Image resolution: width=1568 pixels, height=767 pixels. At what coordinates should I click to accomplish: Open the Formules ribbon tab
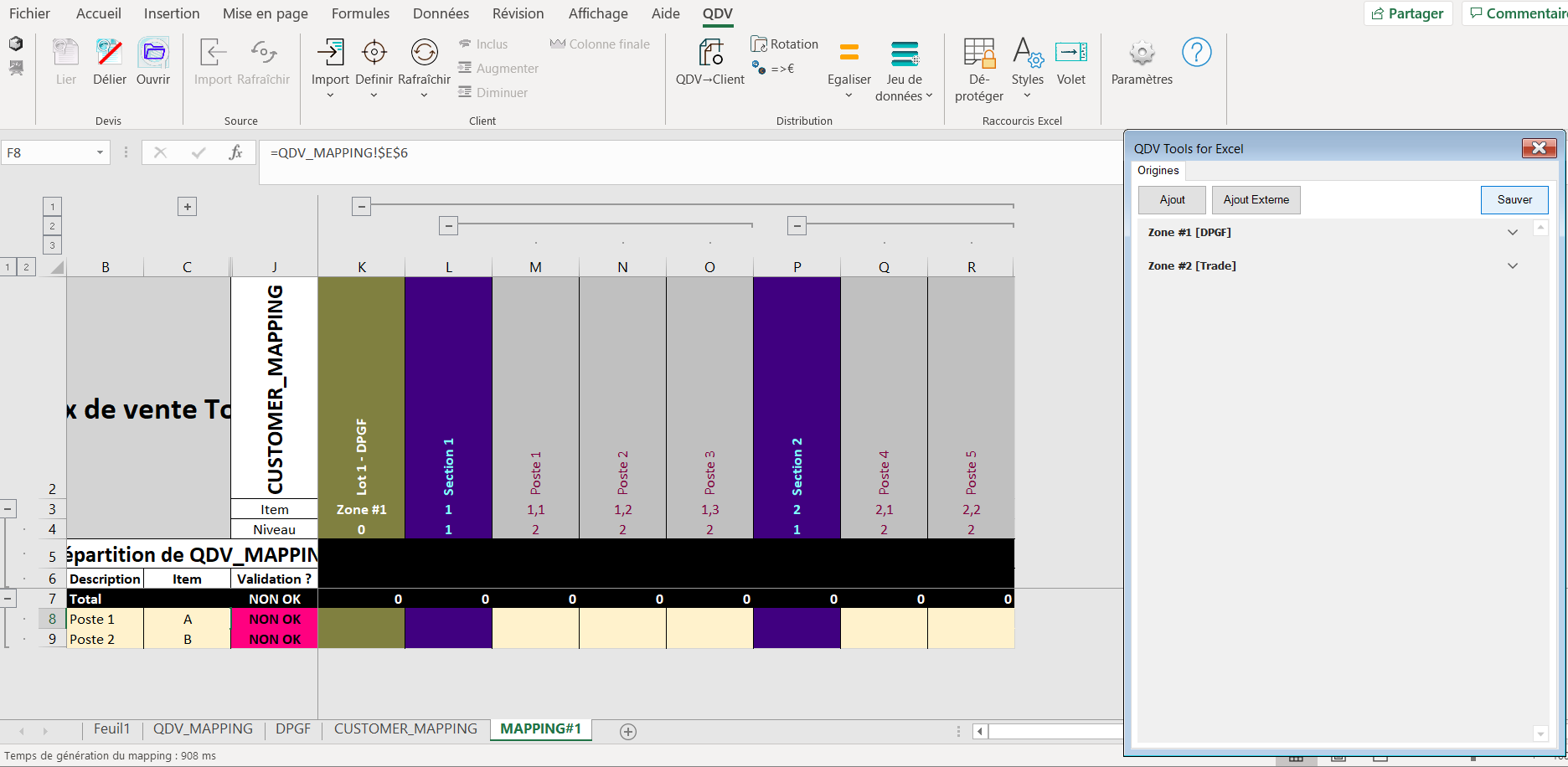(x=360, y=13)
